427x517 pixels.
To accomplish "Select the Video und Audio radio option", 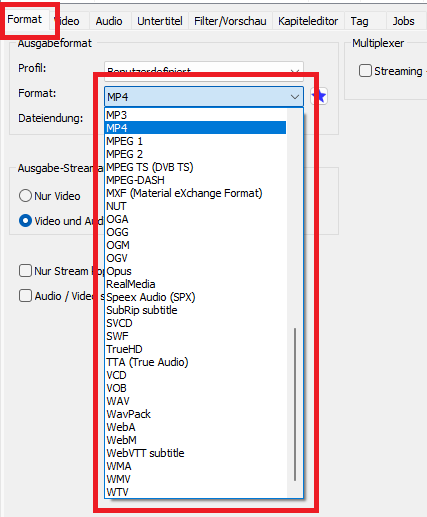I will pyautogui.click(x=25, y=221).
